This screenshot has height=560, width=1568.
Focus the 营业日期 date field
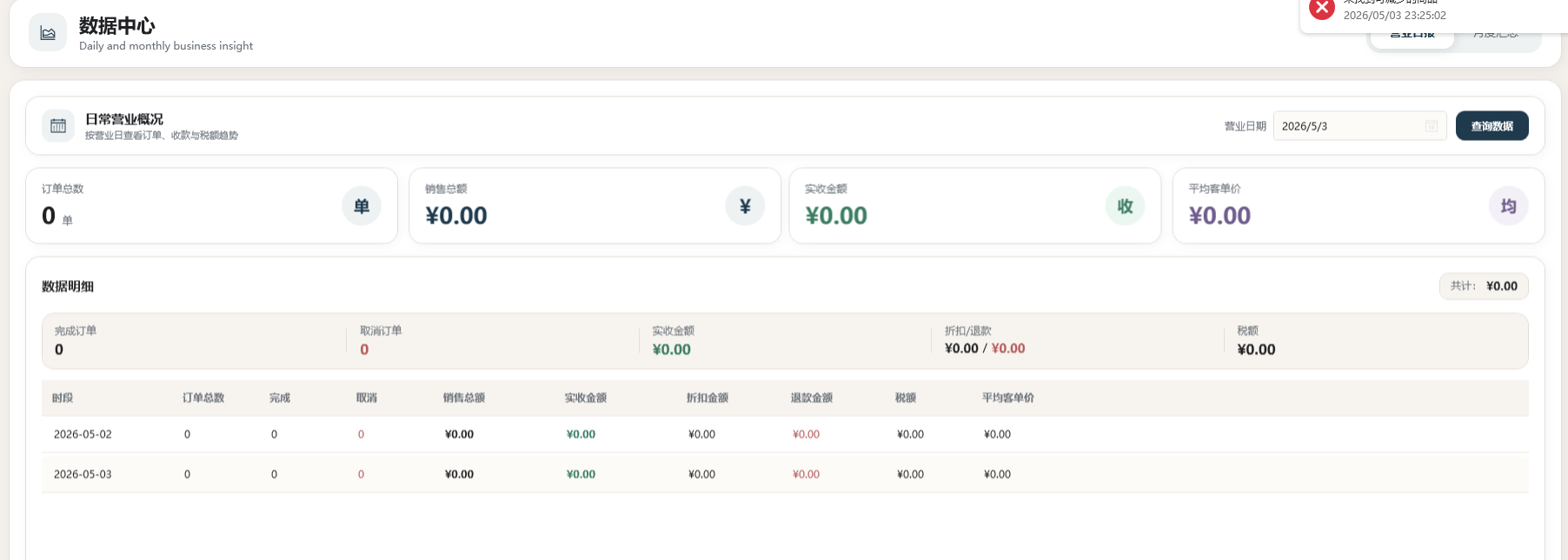[1359, 126]
